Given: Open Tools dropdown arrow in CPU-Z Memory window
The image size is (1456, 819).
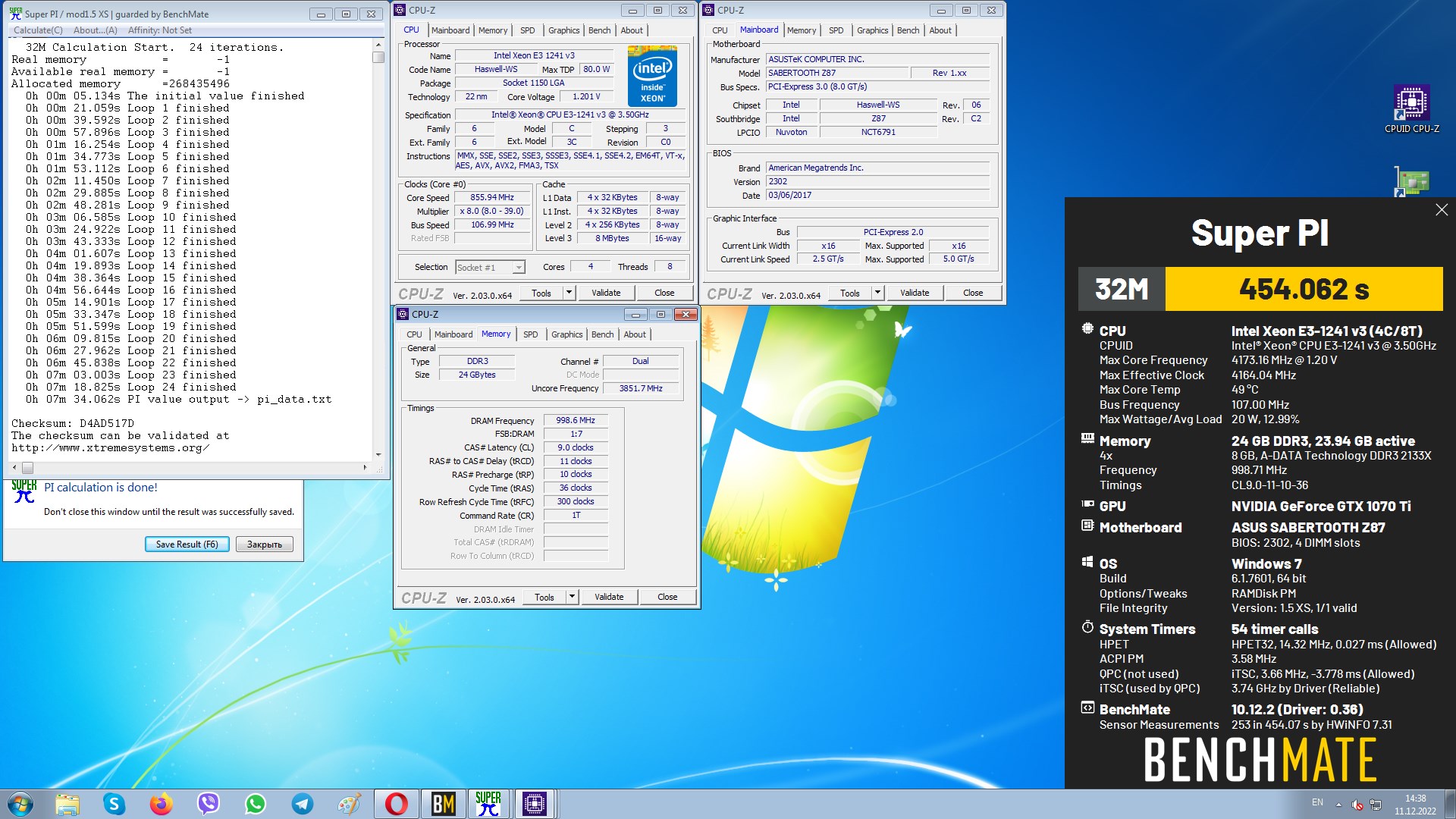Looking at the screenshot, I should tap(572, 597).
